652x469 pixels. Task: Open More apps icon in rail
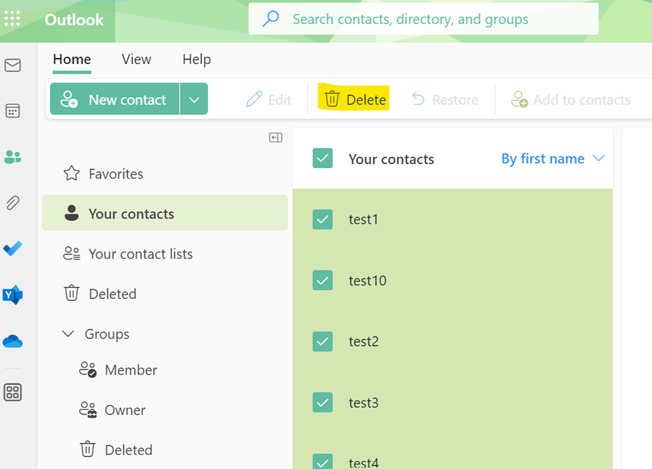point(12,392)
